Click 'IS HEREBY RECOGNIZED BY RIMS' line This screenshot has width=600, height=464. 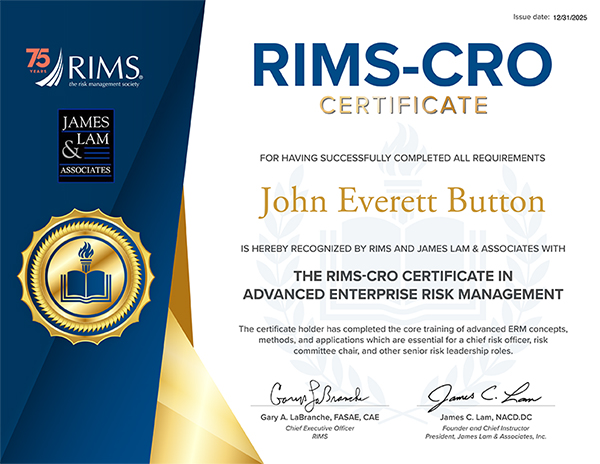point(403,248)
